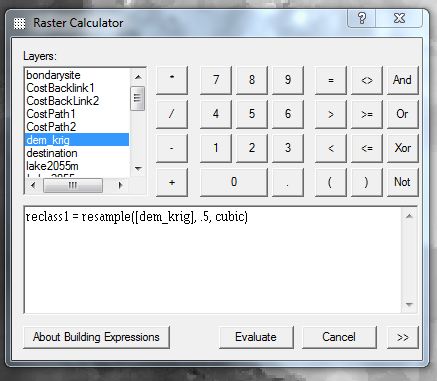
Task: Insert the And boolean operator
Action: coord(402,80)
